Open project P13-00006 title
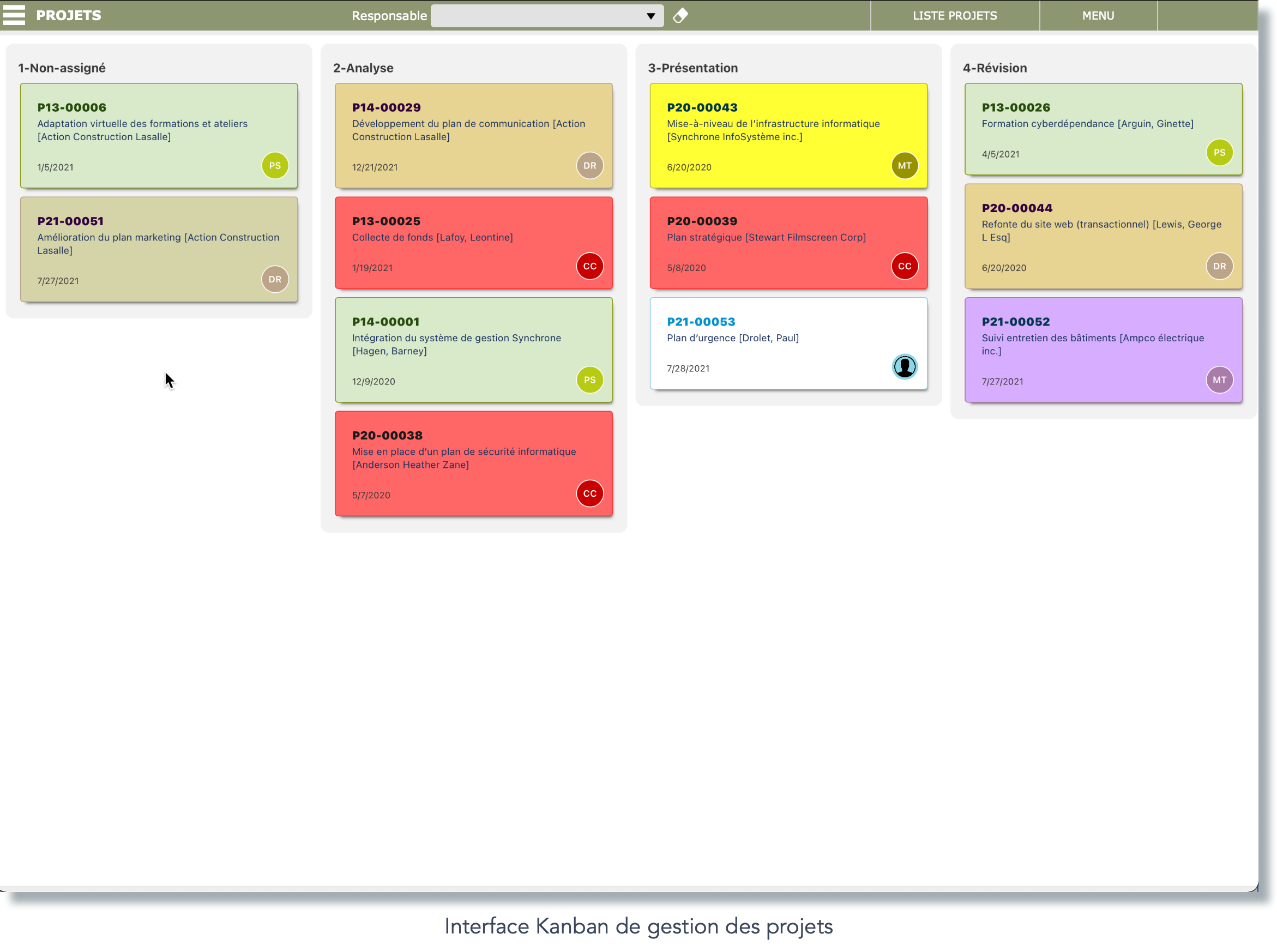Viewport: 1277px width, 952px height. 72,107
